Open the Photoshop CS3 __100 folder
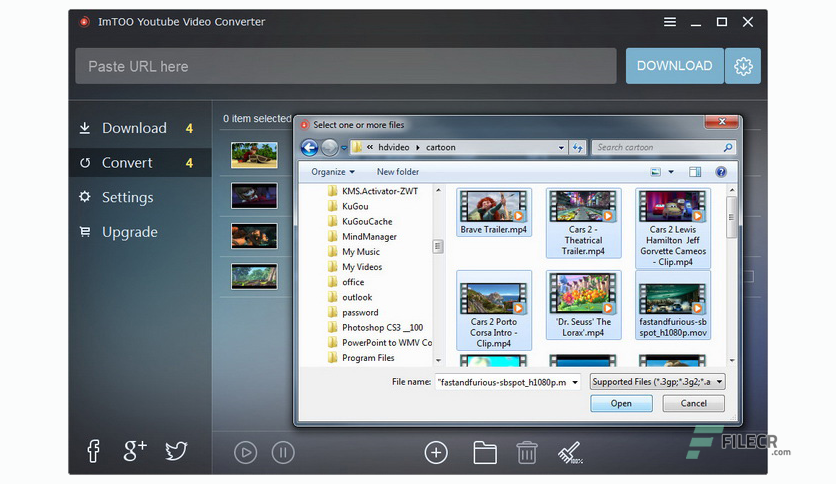836x484 pixels. coord(375,328)
